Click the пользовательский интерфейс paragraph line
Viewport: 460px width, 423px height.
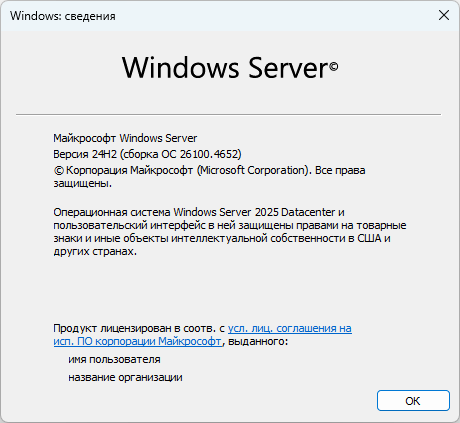click(x=230, y=225)
